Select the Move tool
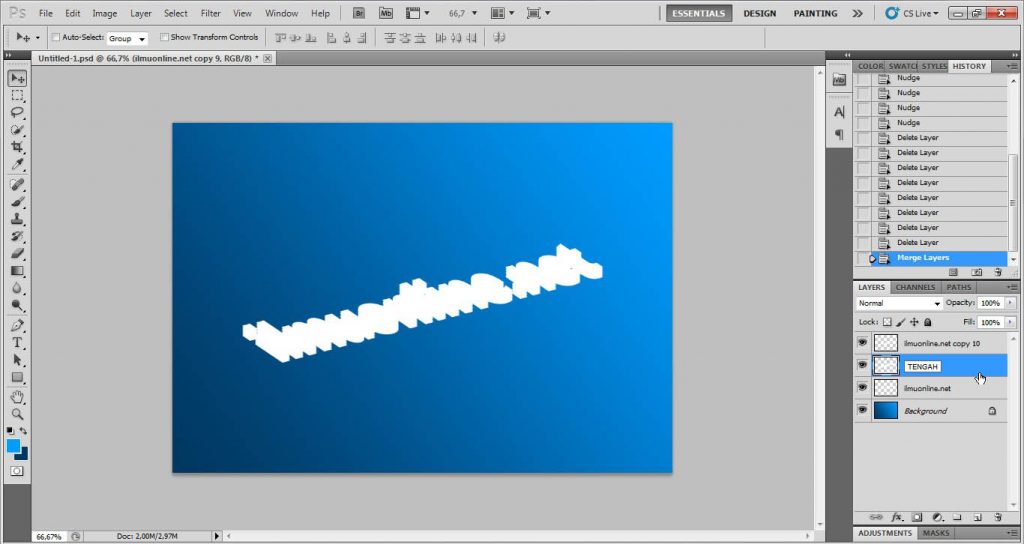 click(x=17, y=78)
